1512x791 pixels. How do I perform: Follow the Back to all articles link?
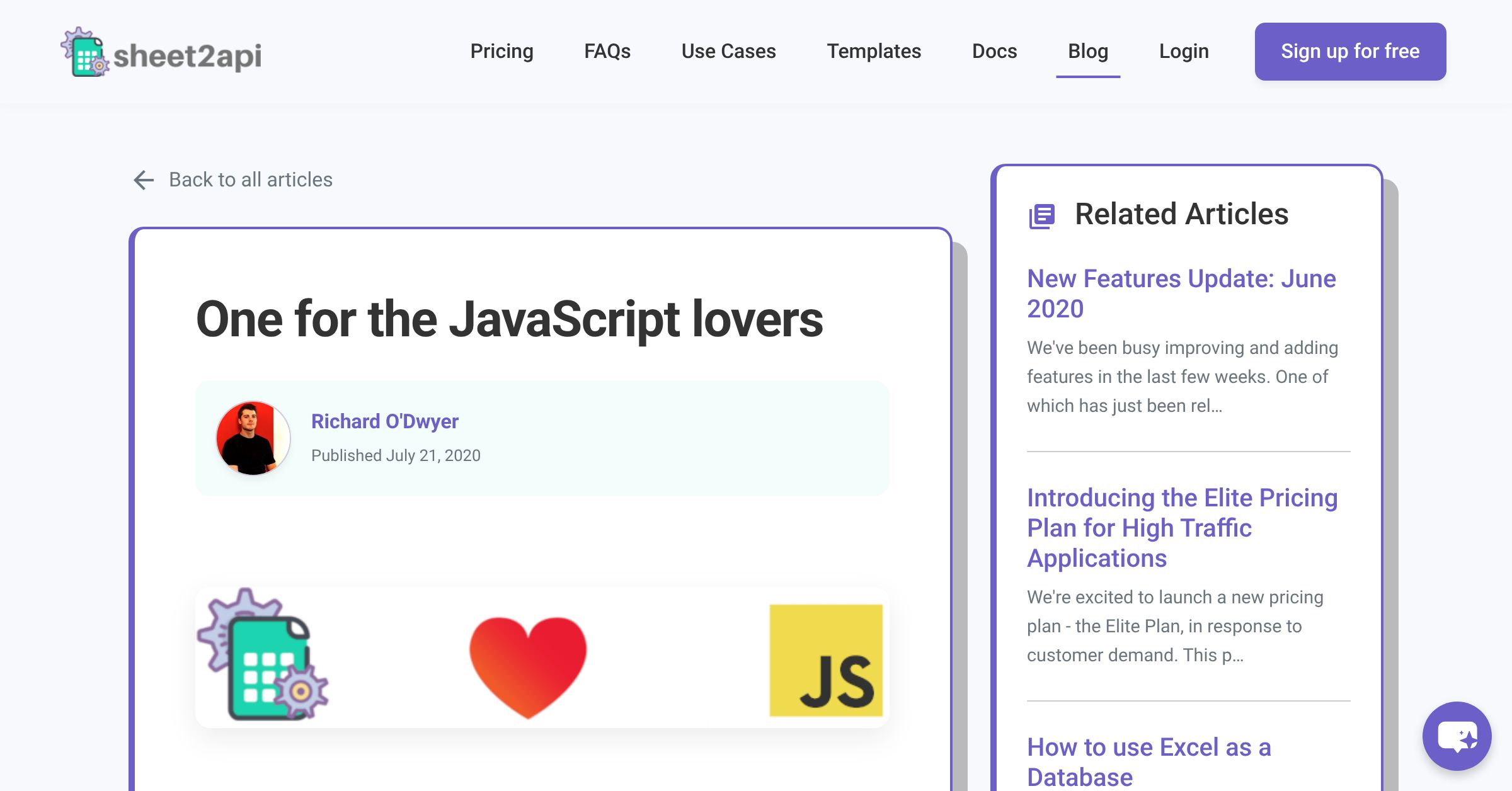pyautogui.click(x=251, y=179)
